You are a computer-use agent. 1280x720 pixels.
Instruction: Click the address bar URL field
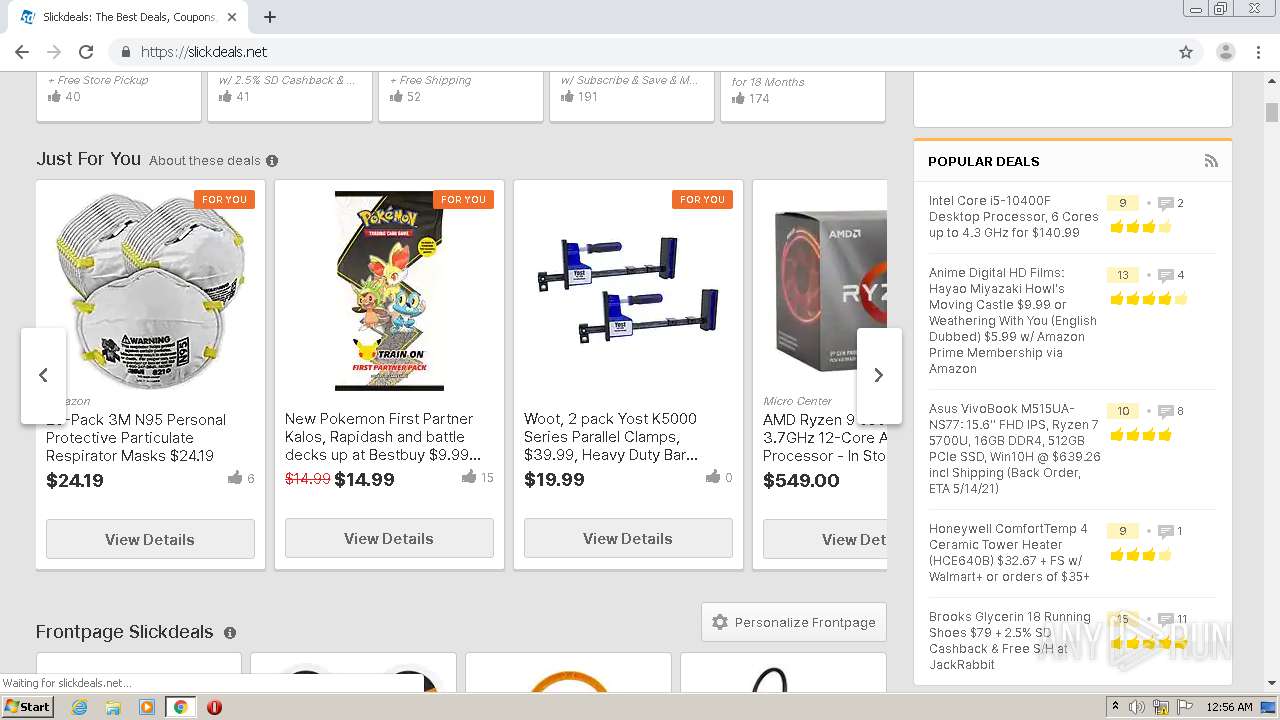[640, 52]
